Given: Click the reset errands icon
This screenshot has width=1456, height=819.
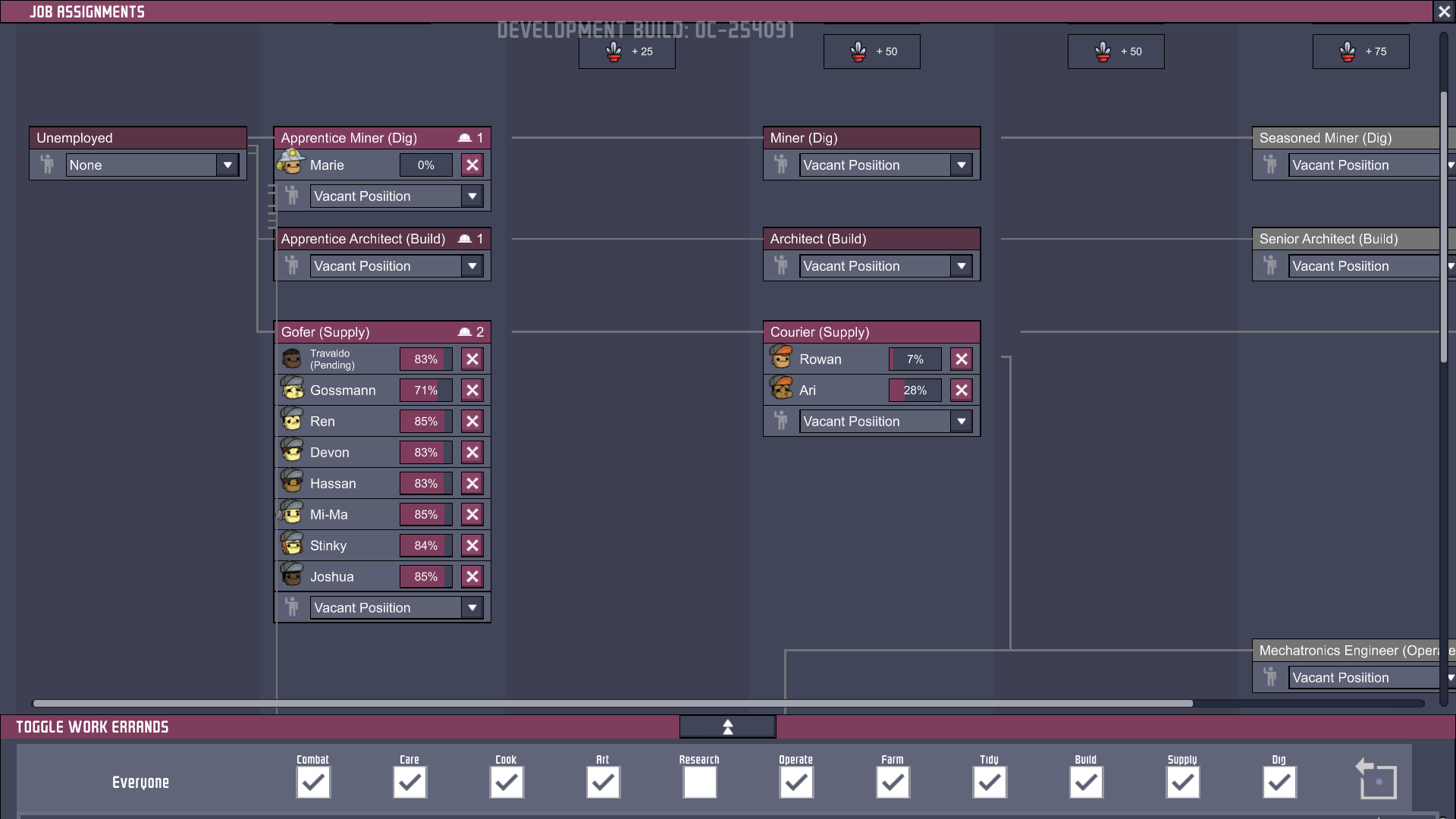Looking at the screenshot, I should (1376, 780).
